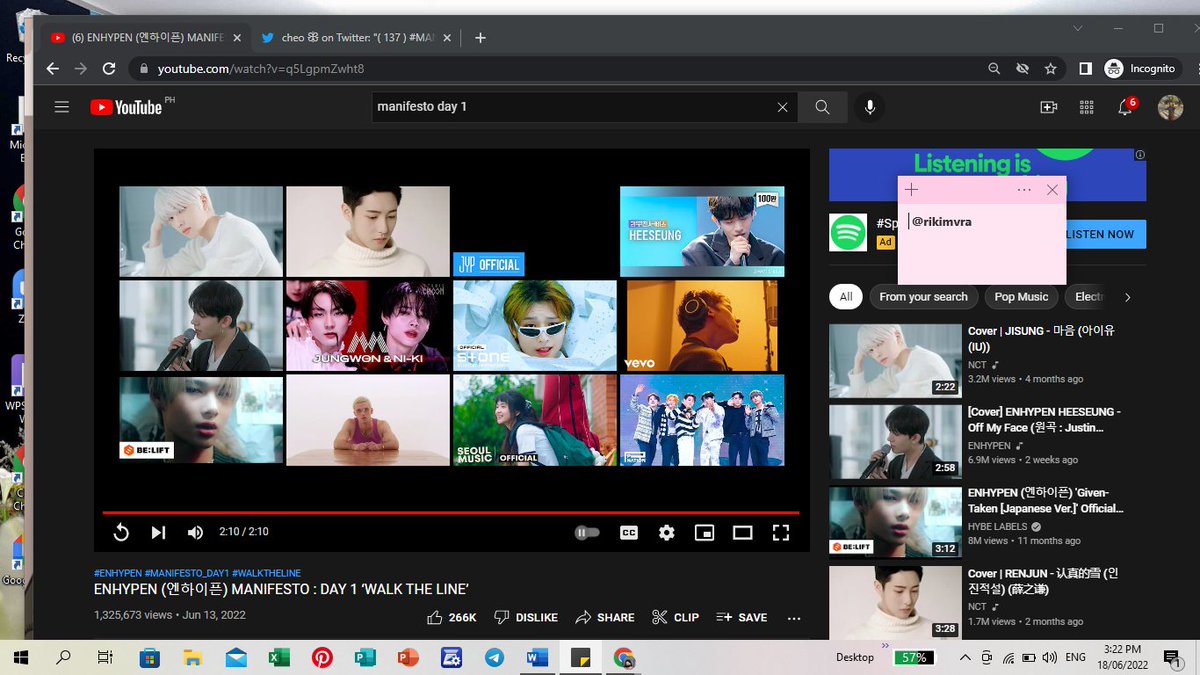Open Pinterest from the taskbar
This screenshot has height=675, width=1200.
click(x=322, y=658)
